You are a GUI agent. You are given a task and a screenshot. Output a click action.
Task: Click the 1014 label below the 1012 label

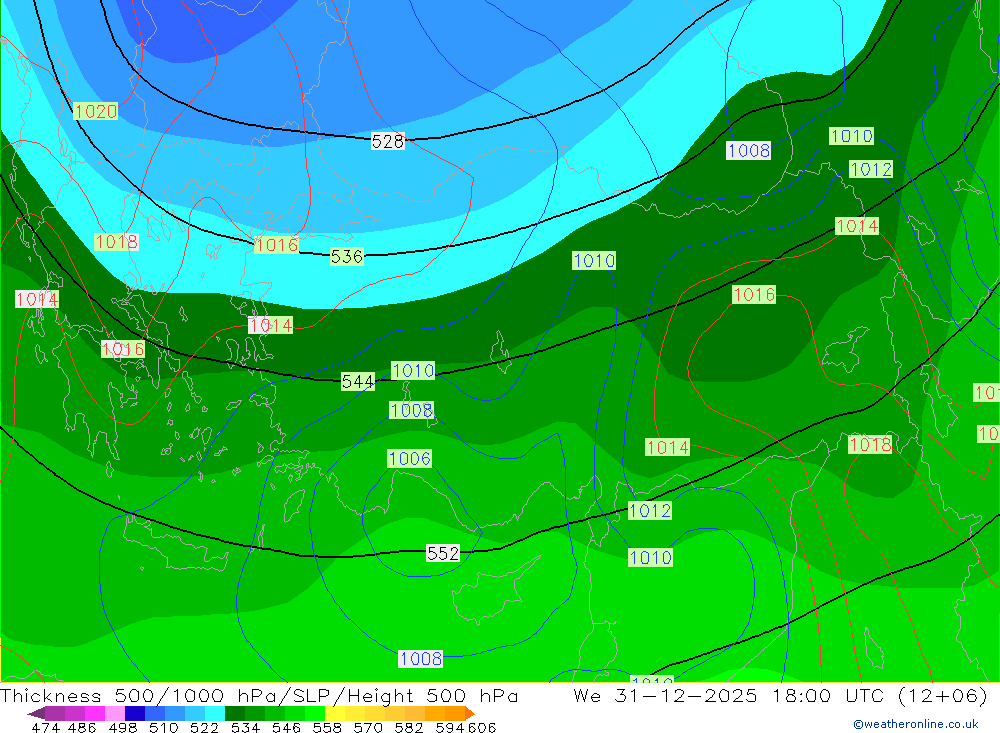857,226
